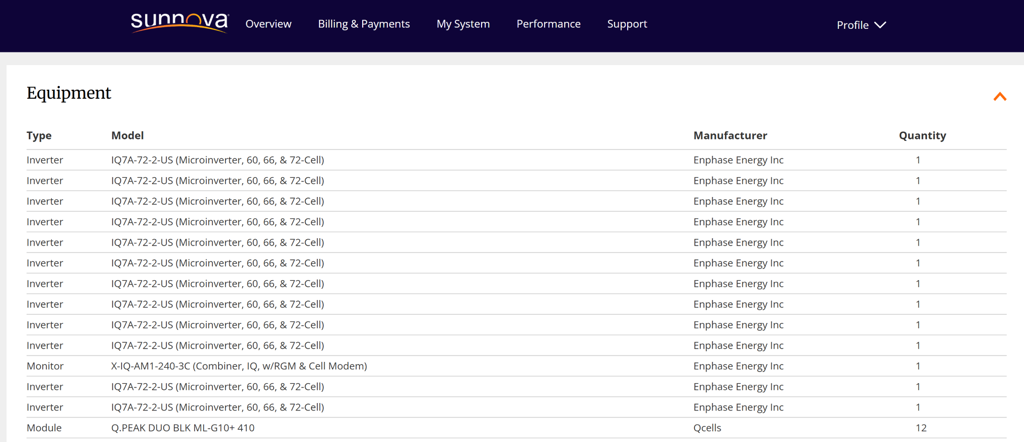Click the Type column header

[x=39, y=136]
